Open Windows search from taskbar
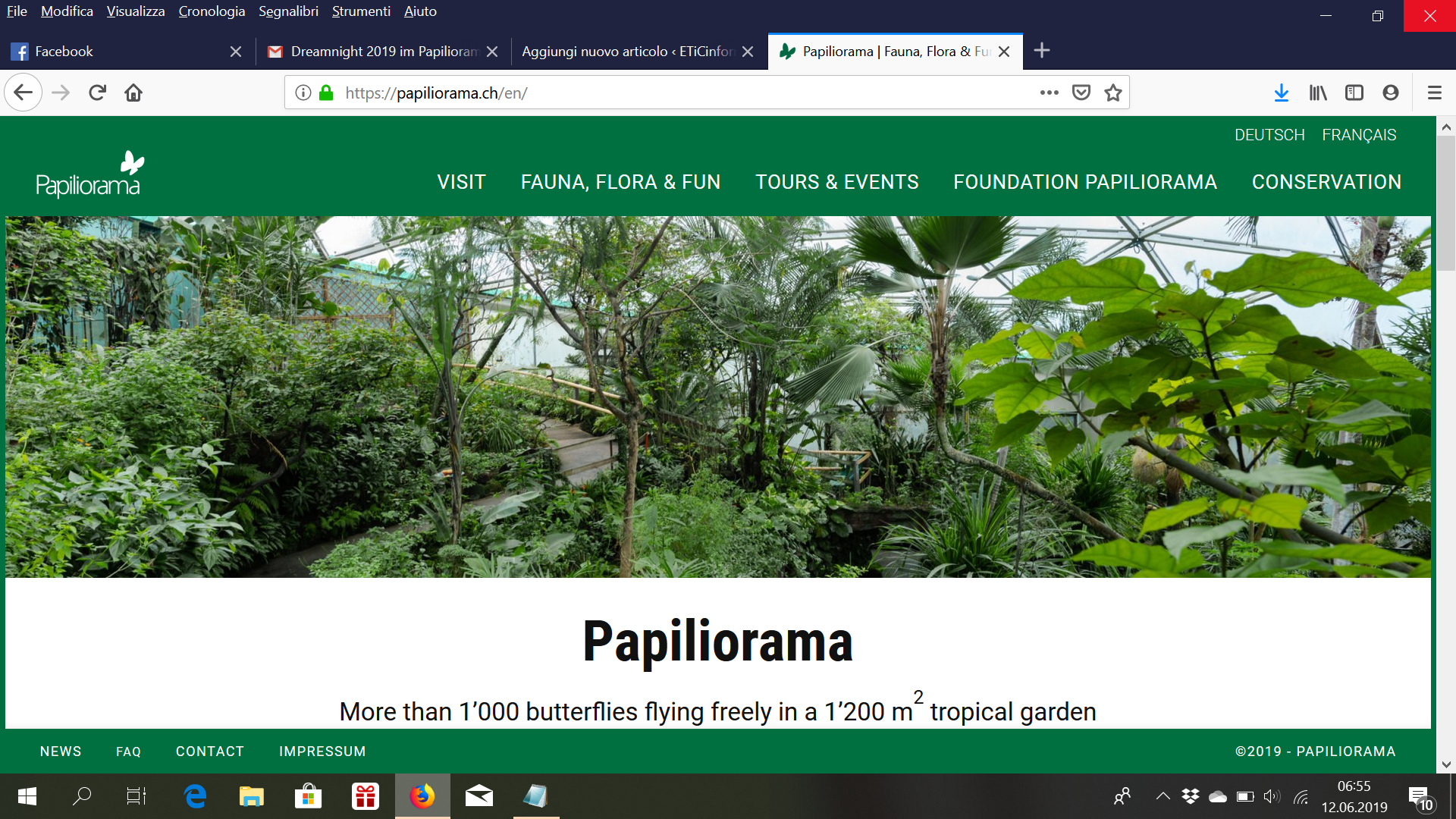Image resolution: width=1456 pixels, height=819 pixels. tap(81, 796)
